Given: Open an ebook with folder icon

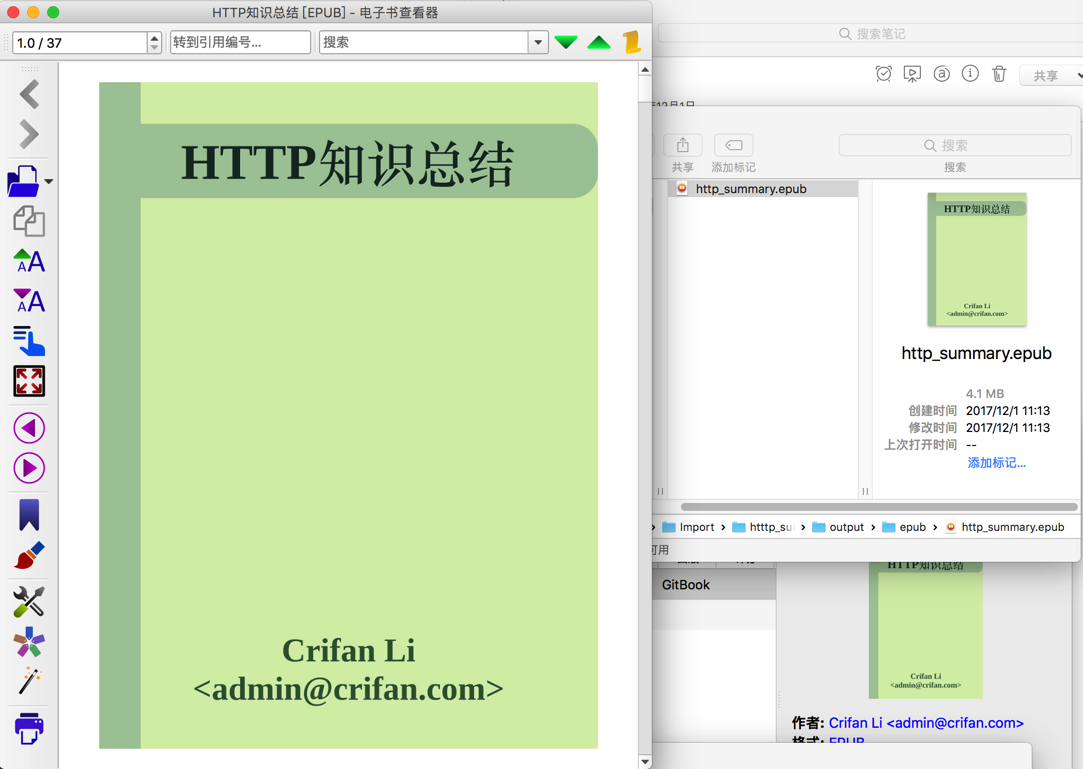Looking at the screenshot, I should click(x=24, y=181).
